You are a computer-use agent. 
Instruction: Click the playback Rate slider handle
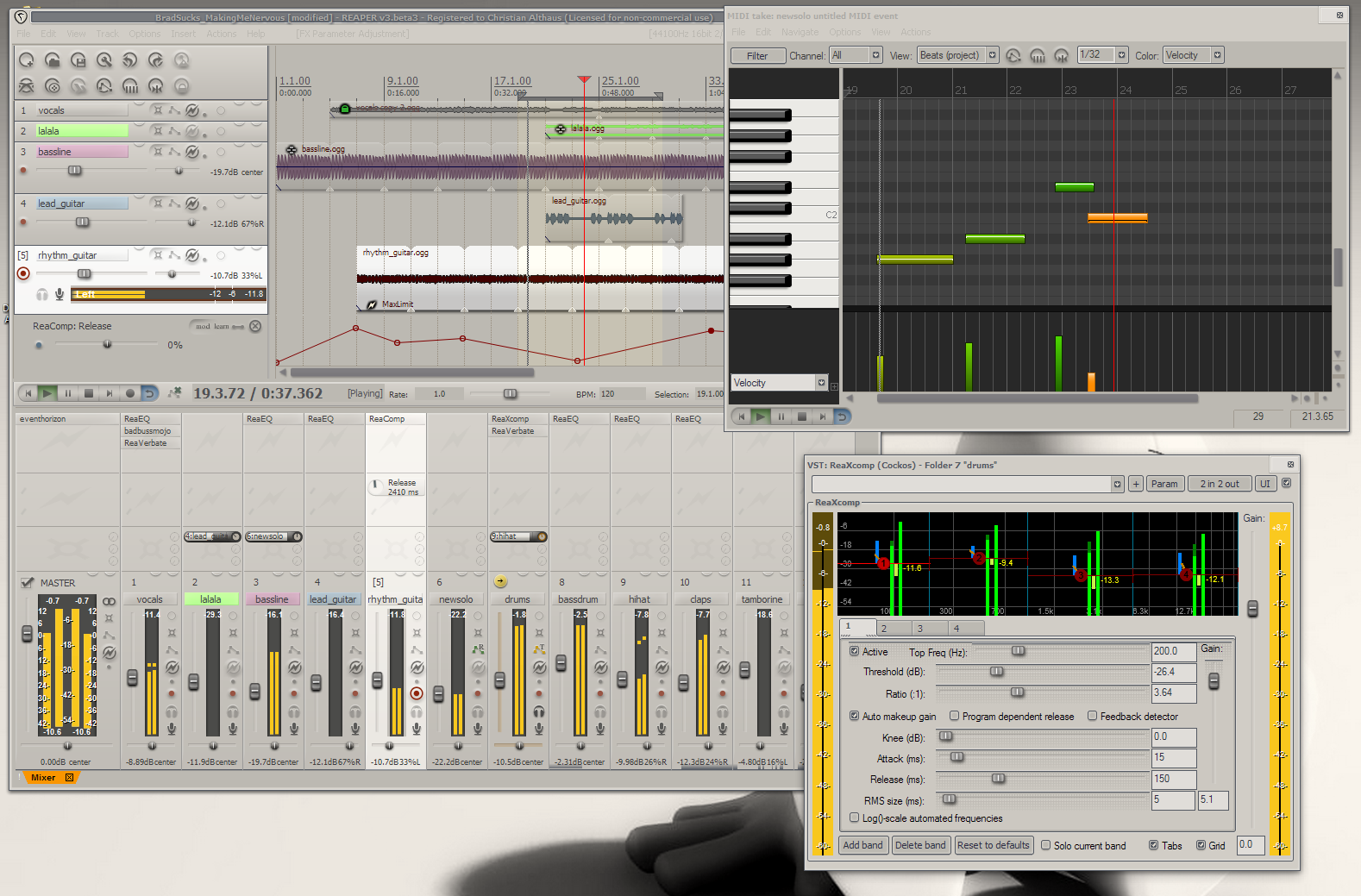click(x=511, y=393)
